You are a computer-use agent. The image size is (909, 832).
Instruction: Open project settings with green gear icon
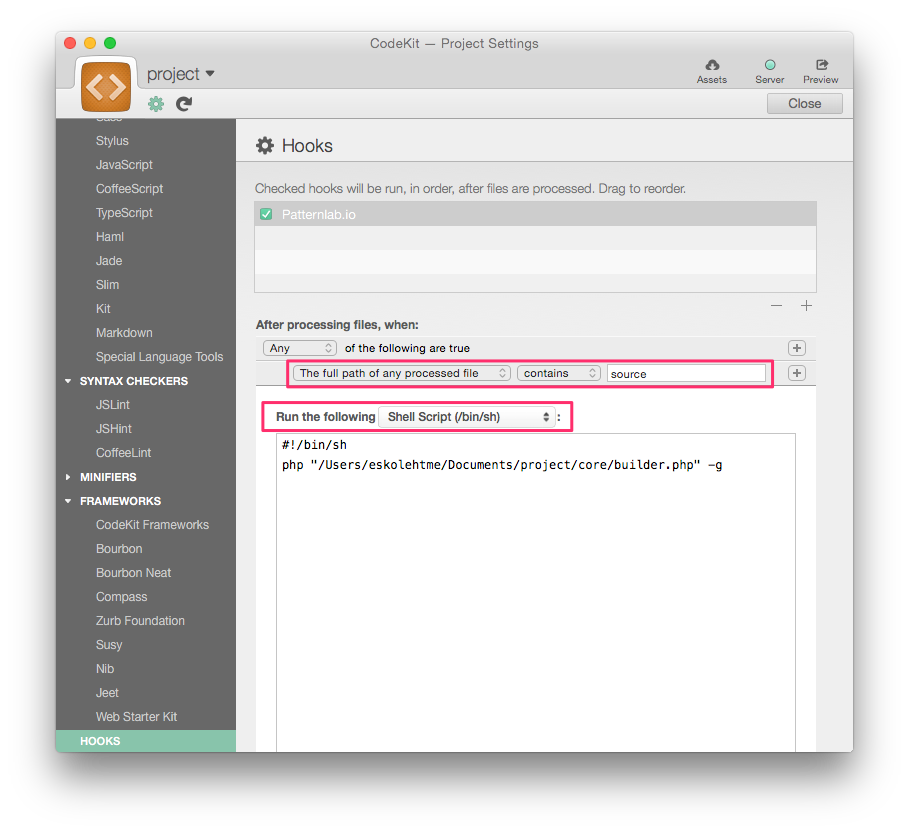155,104
